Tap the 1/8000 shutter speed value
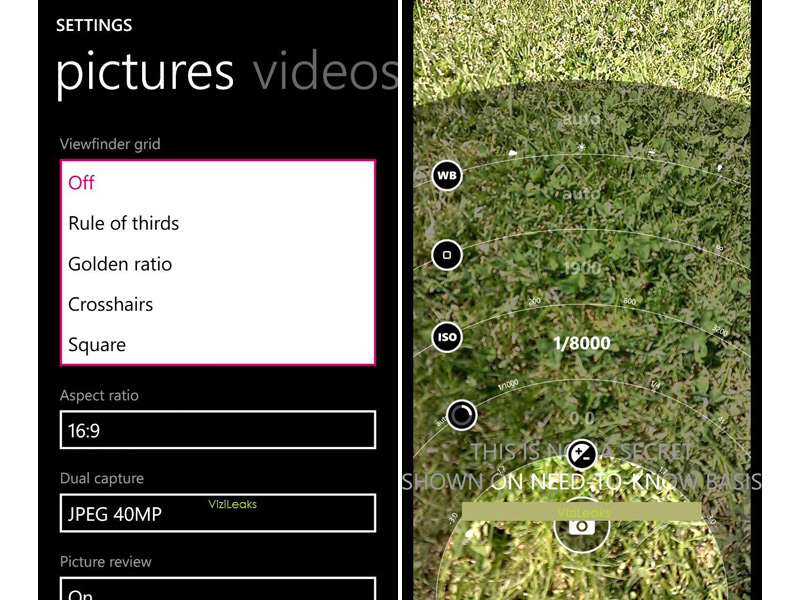The image size is (800, 600). point(582,343)
